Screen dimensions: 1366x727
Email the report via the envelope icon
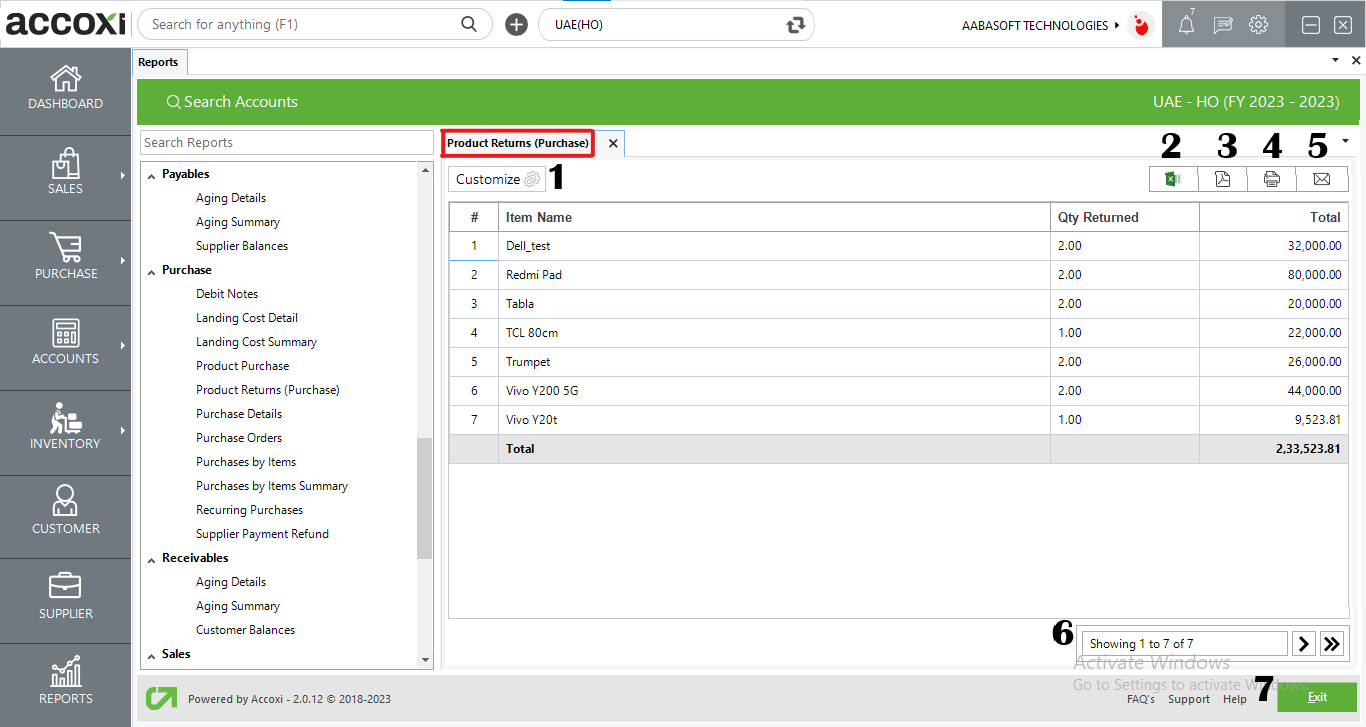(1321, 179)
